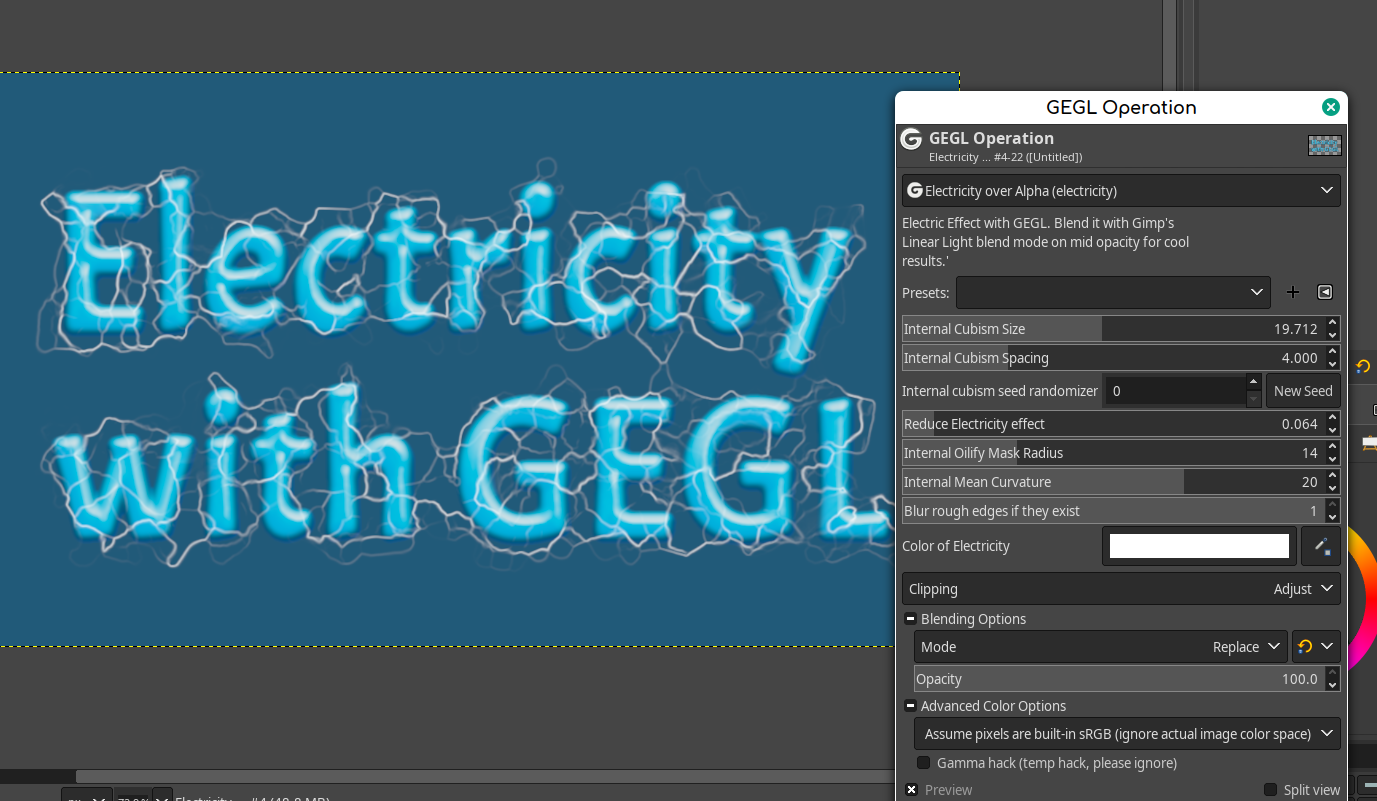Click the Internal Cubism Size slider

1113,329
